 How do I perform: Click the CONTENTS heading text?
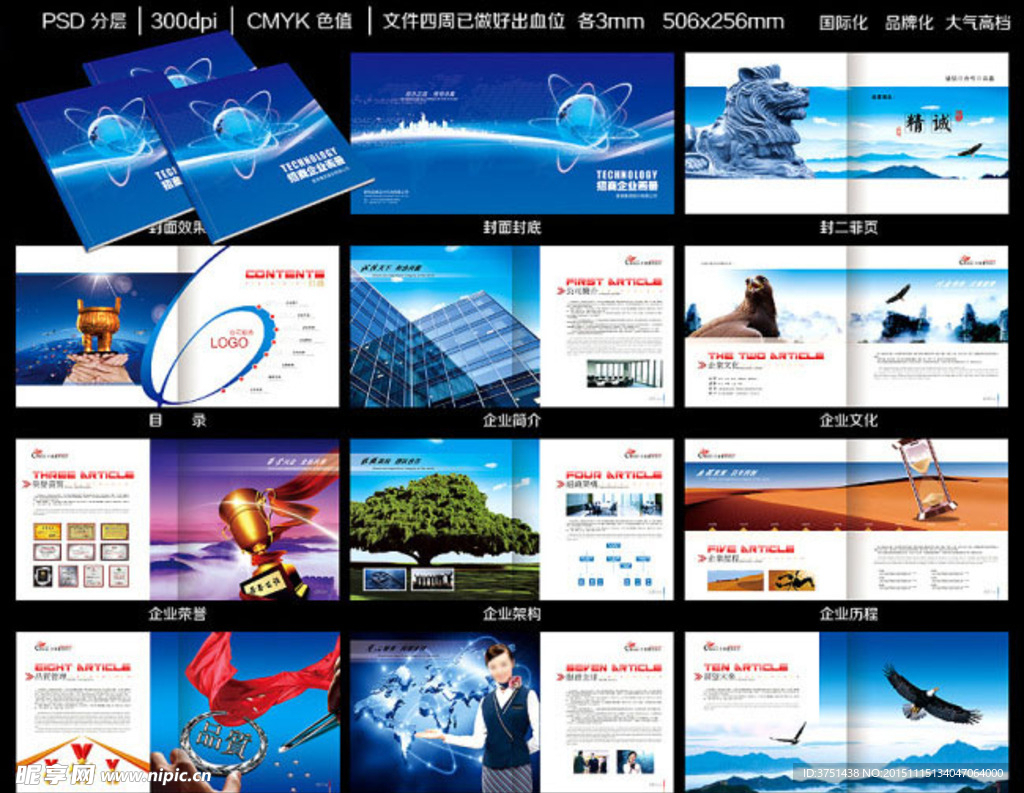coord(284,274)
